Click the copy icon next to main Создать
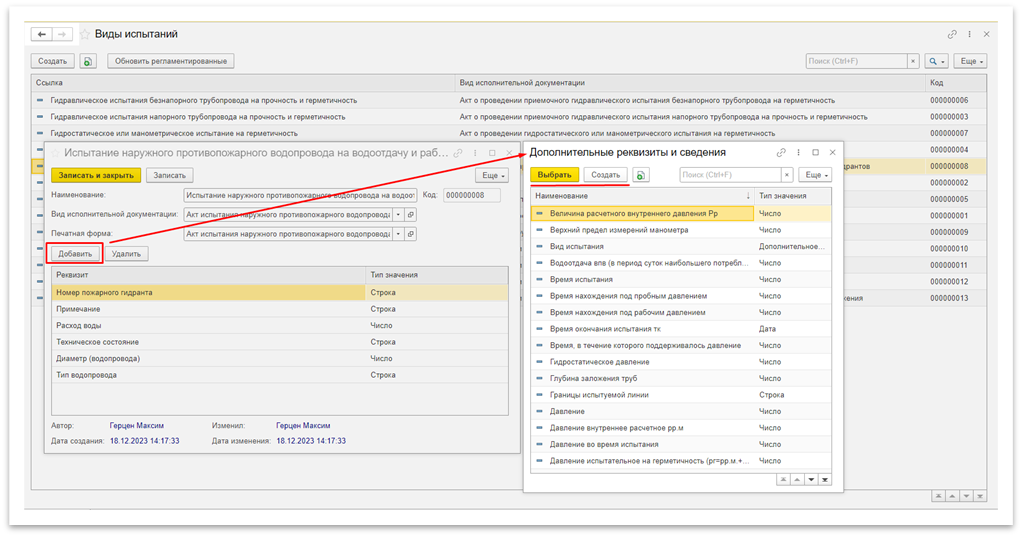The image size is (1022, 537). pos(88,61)
